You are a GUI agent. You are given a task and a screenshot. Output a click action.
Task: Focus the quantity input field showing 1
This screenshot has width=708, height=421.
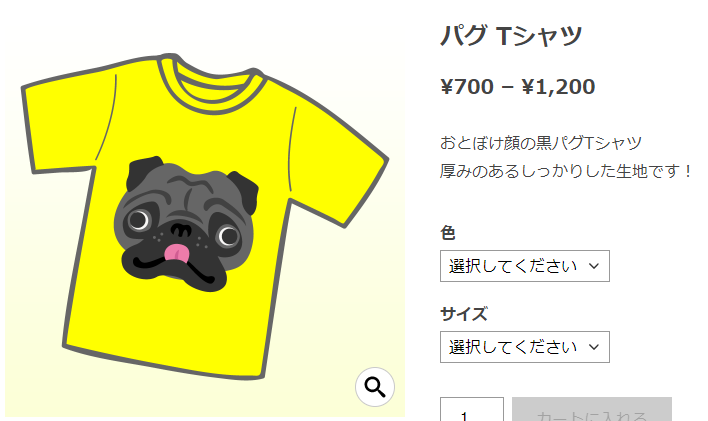472,409
